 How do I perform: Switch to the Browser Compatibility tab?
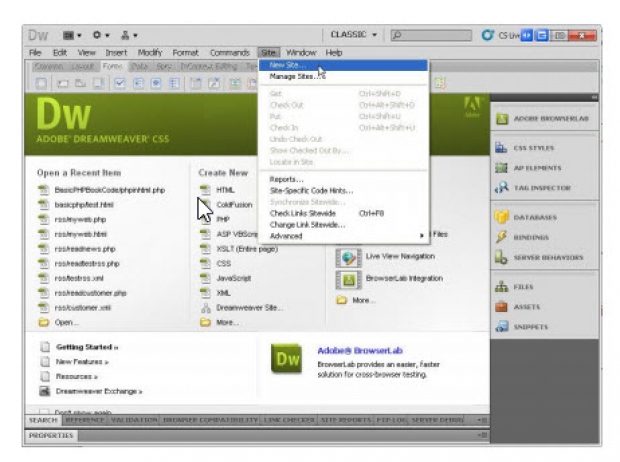(210, 420)
